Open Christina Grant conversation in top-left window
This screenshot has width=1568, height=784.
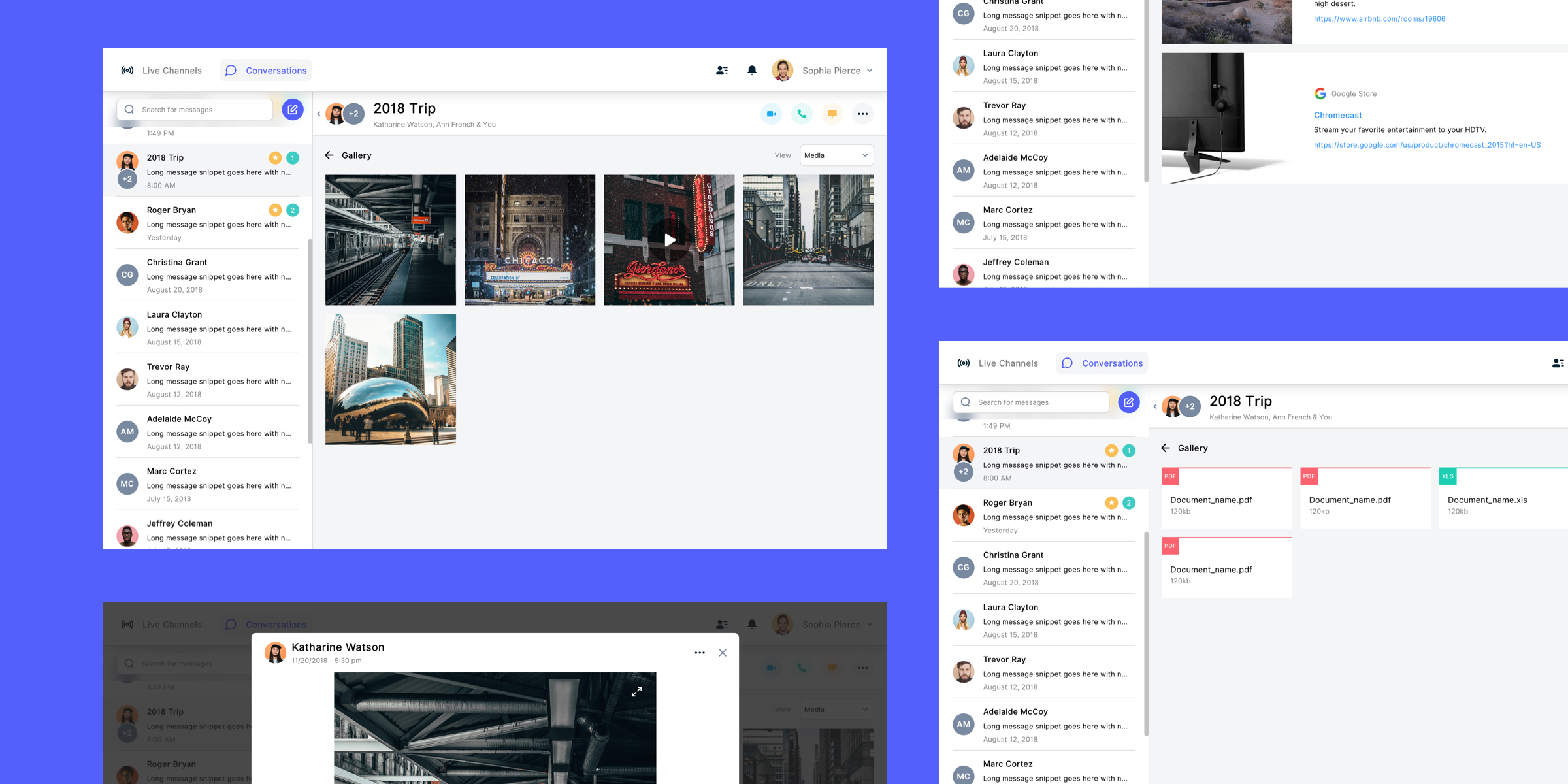pos(208,275)
